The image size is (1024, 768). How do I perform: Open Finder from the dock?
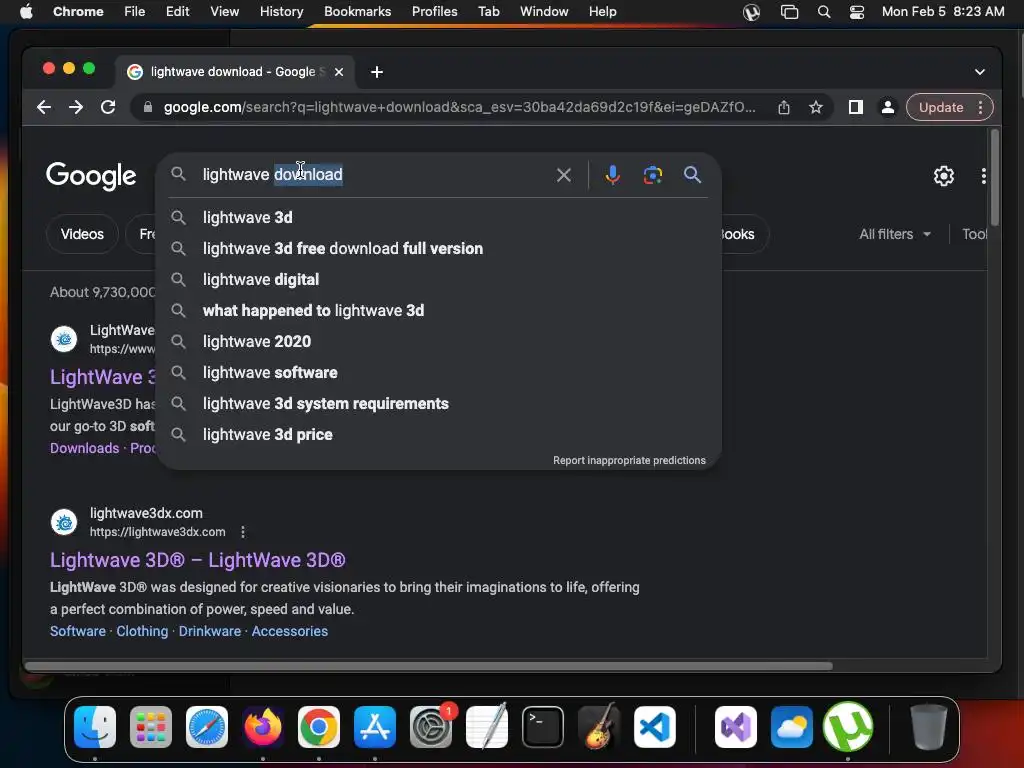95,727
